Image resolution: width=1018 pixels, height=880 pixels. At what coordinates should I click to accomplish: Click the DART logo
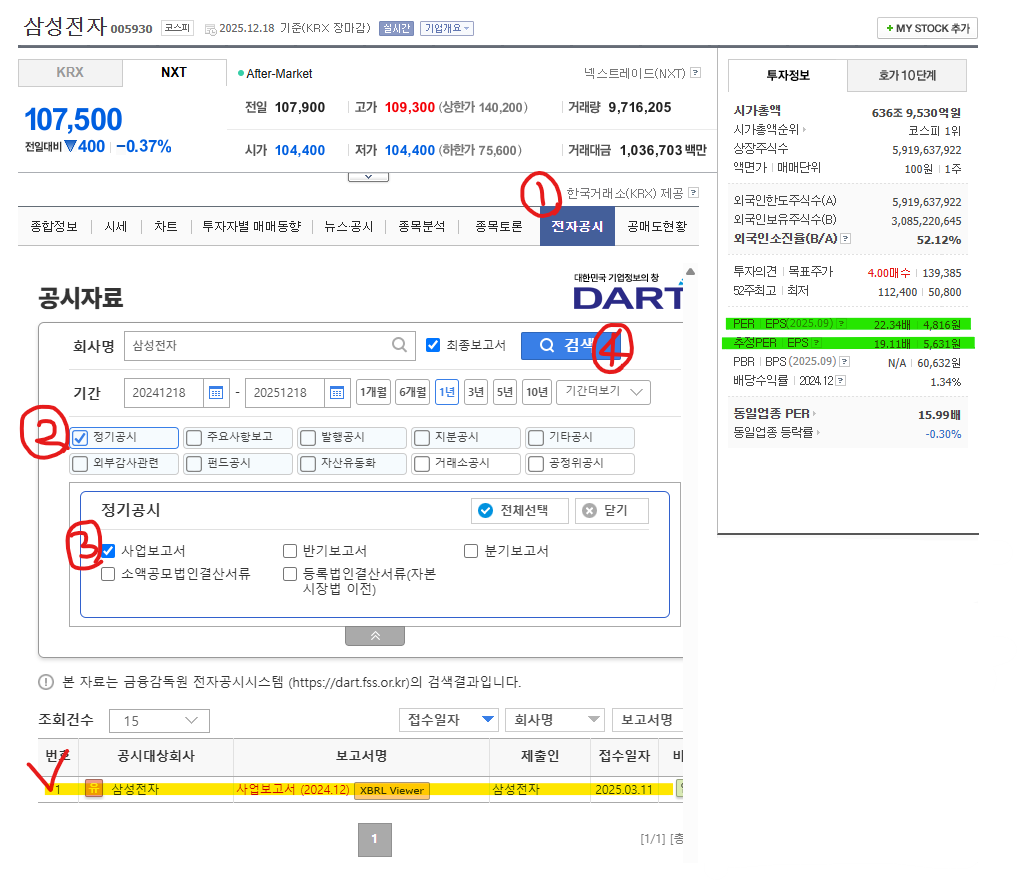click(x=628, y=292)
